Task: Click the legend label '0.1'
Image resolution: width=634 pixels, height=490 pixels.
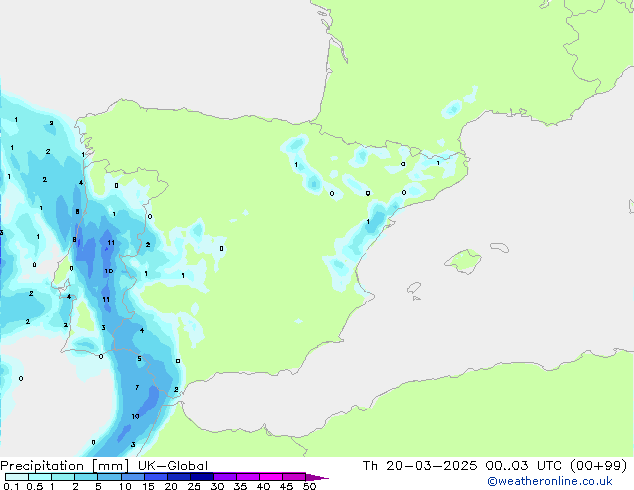Action: tap(11, 486)
